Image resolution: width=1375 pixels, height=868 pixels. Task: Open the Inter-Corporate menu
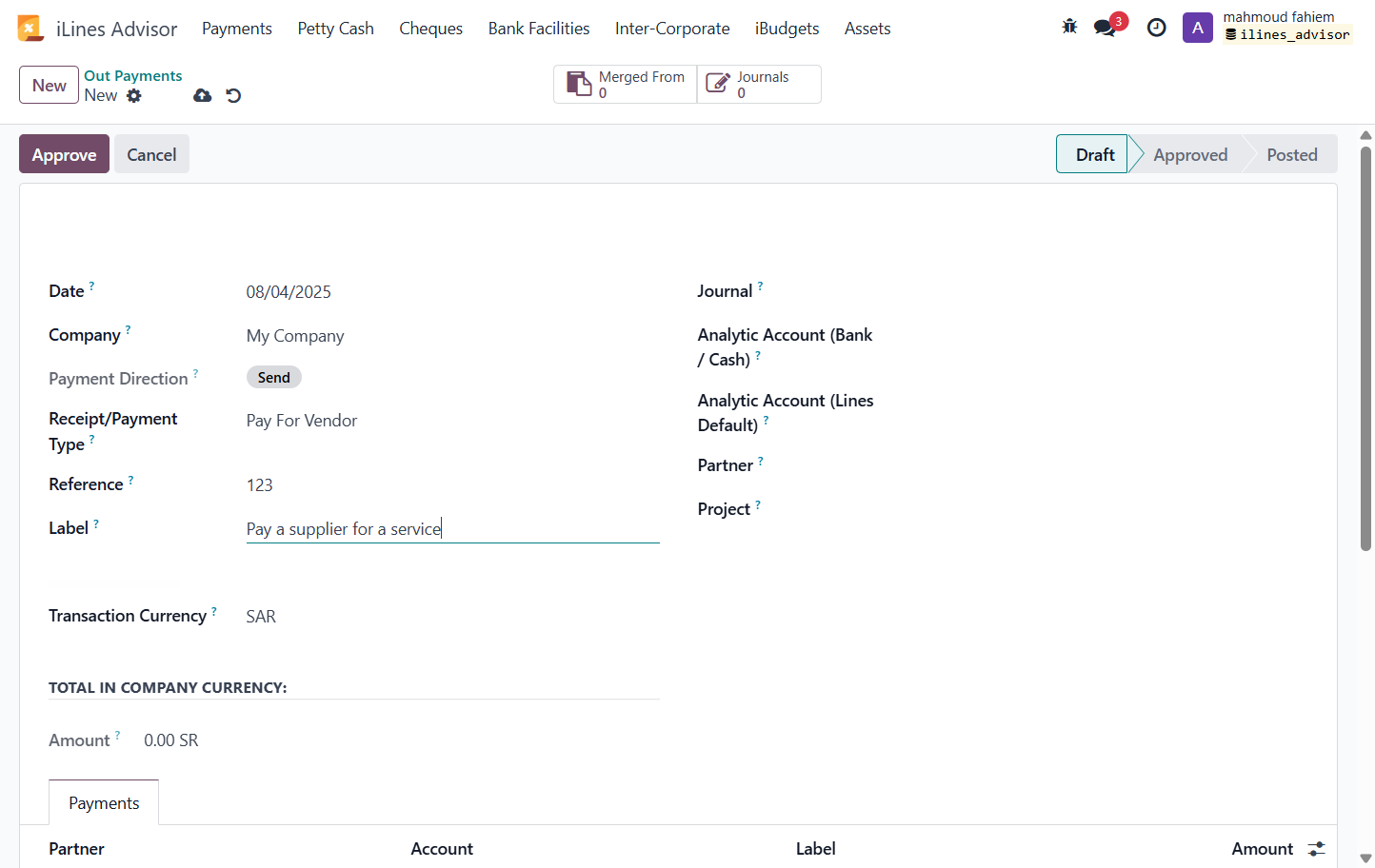pos(672,29)
